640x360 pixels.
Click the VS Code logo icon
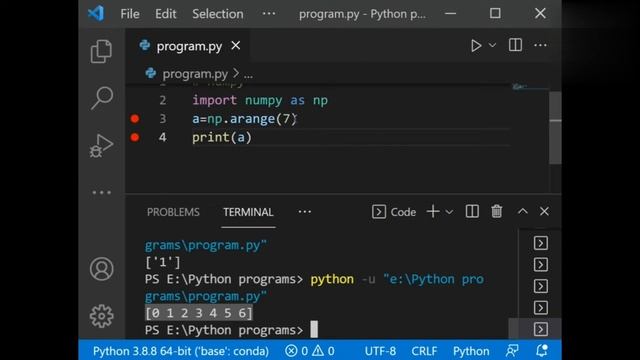(x=96, y=13)
